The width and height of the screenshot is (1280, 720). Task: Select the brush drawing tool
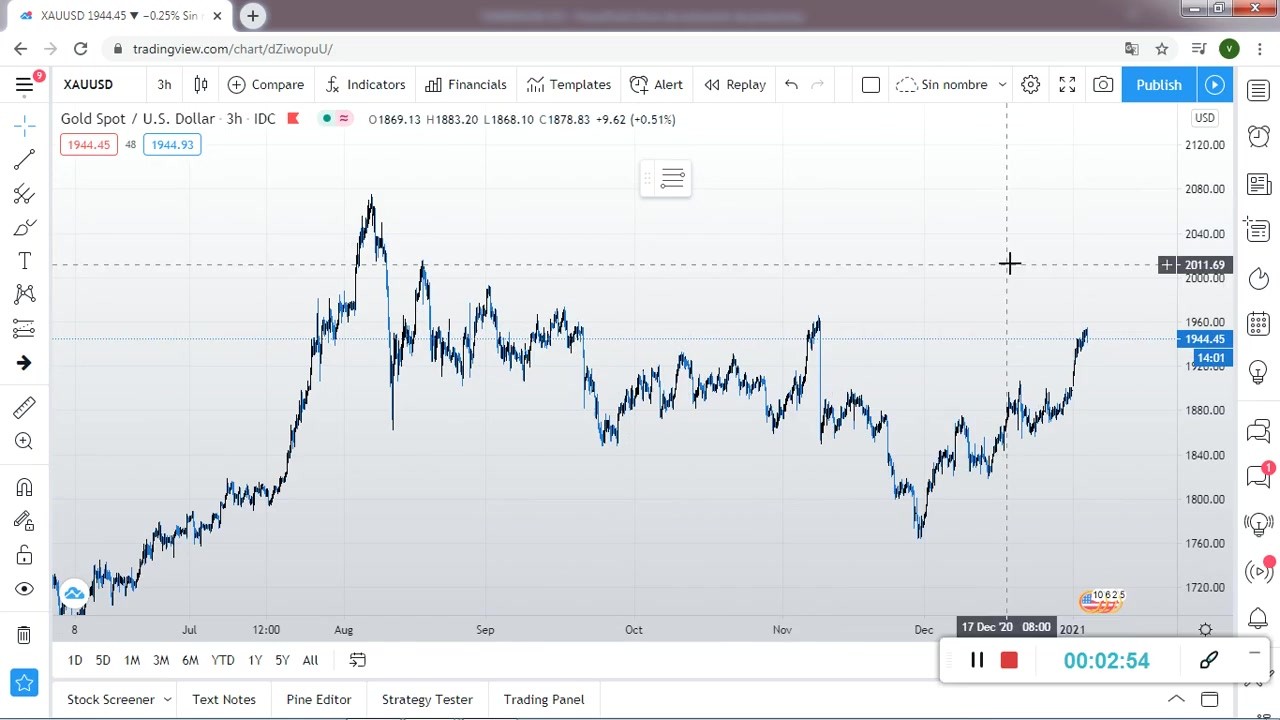pyautogui.click(x=24, y=228)
